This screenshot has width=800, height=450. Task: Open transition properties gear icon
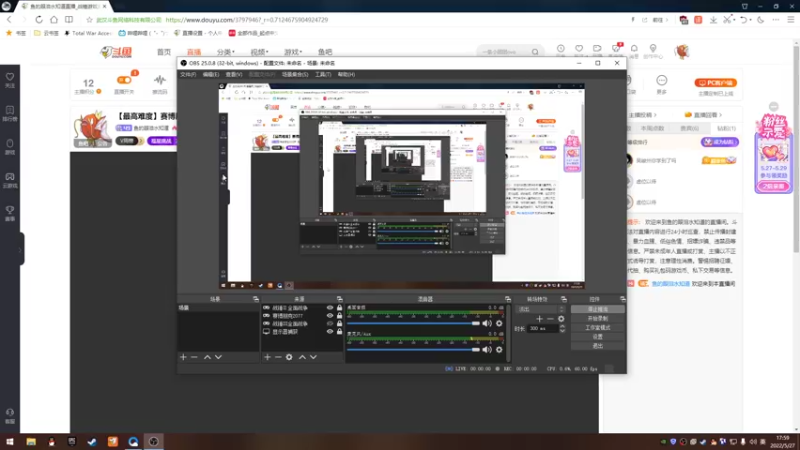point(561,319)
